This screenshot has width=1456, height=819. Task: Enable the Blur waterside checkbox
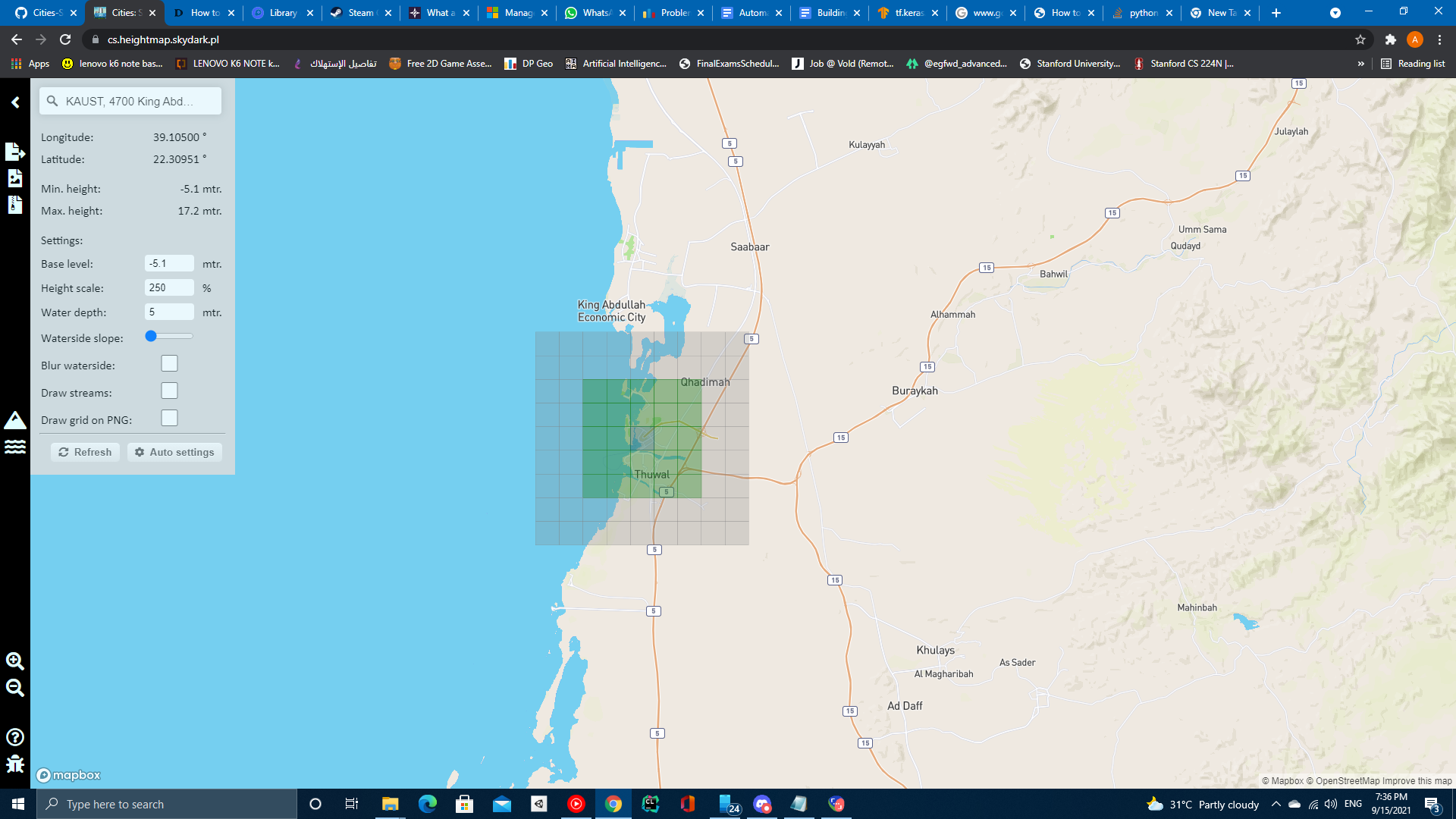[x=169, y=364]
